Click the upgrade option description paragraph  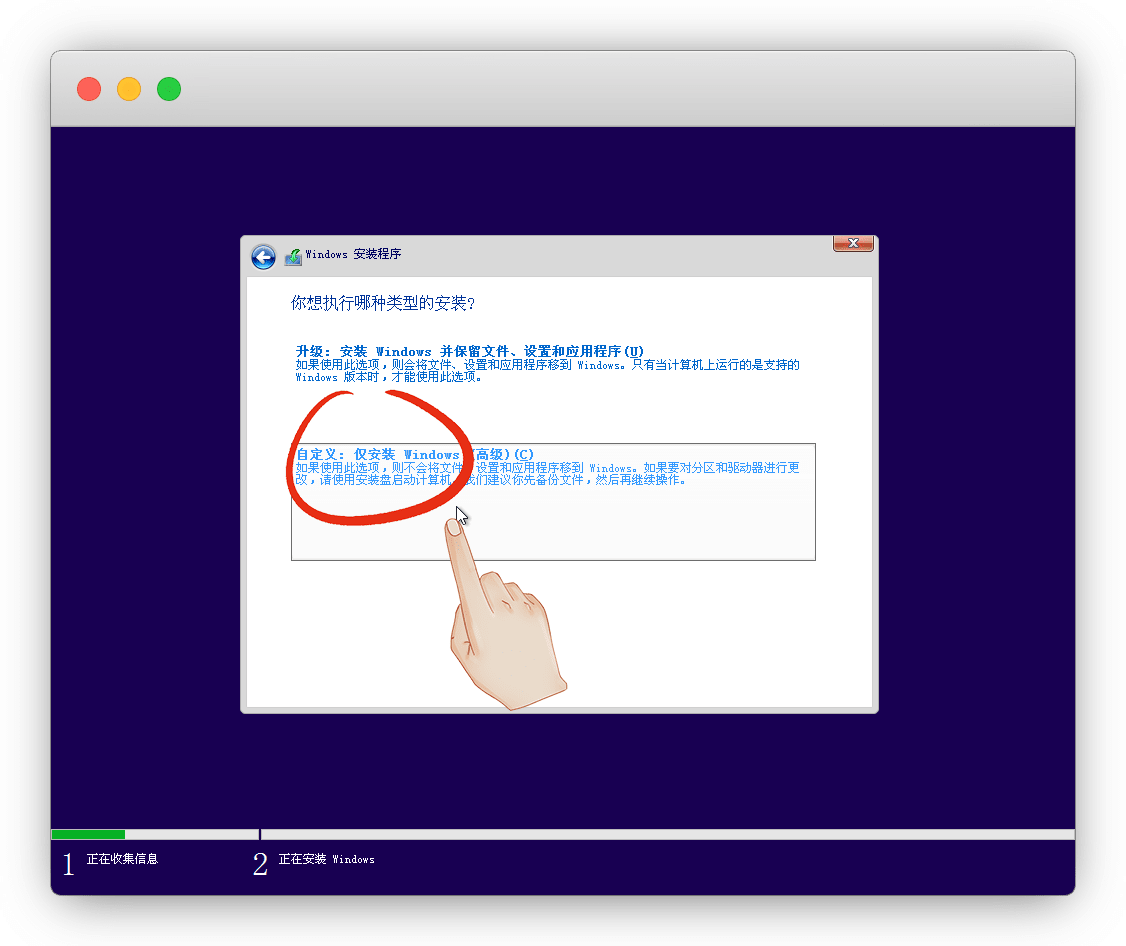(x=546, y=371)
